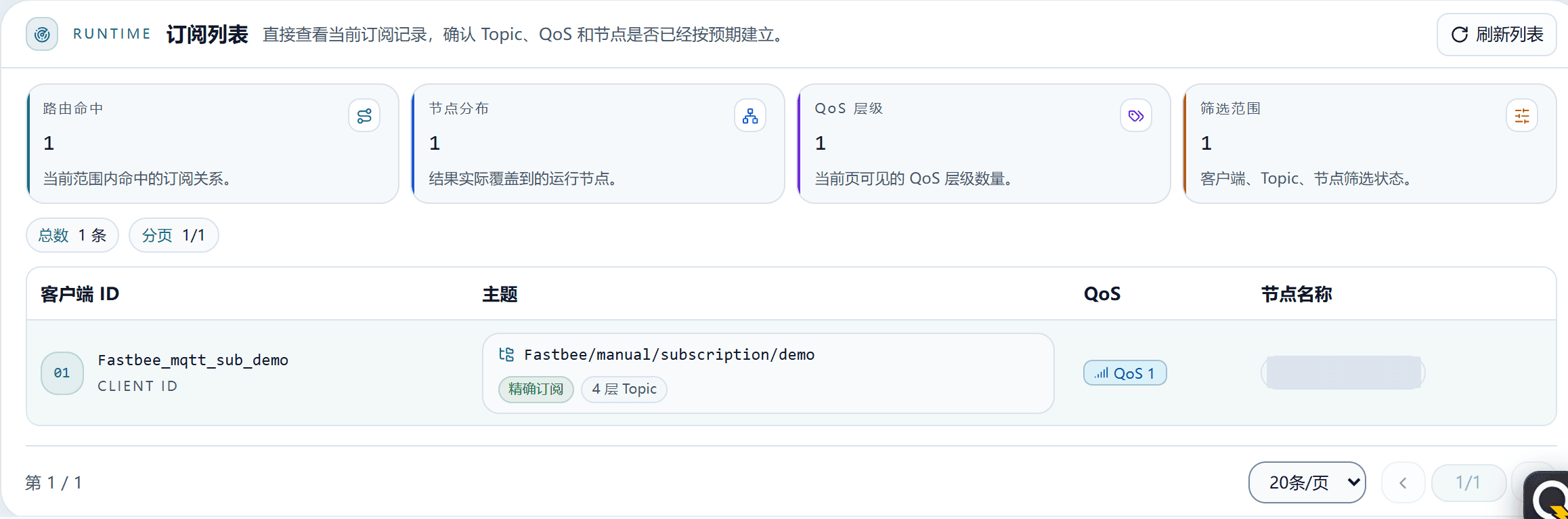This screenshot has height=519, width=1568.
Task: Click the QoS 1 badge
Action: 1125,373
